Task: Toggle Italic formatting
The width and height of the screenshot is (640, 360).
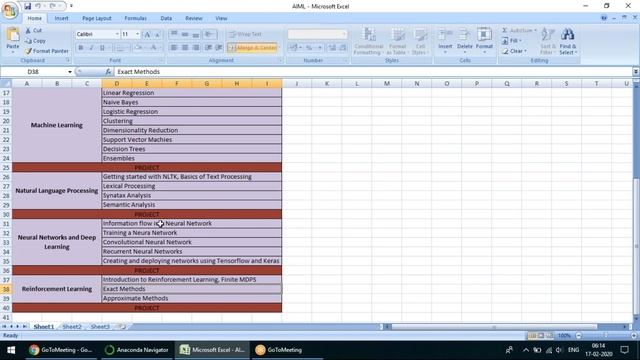Action: coord(91,48)
